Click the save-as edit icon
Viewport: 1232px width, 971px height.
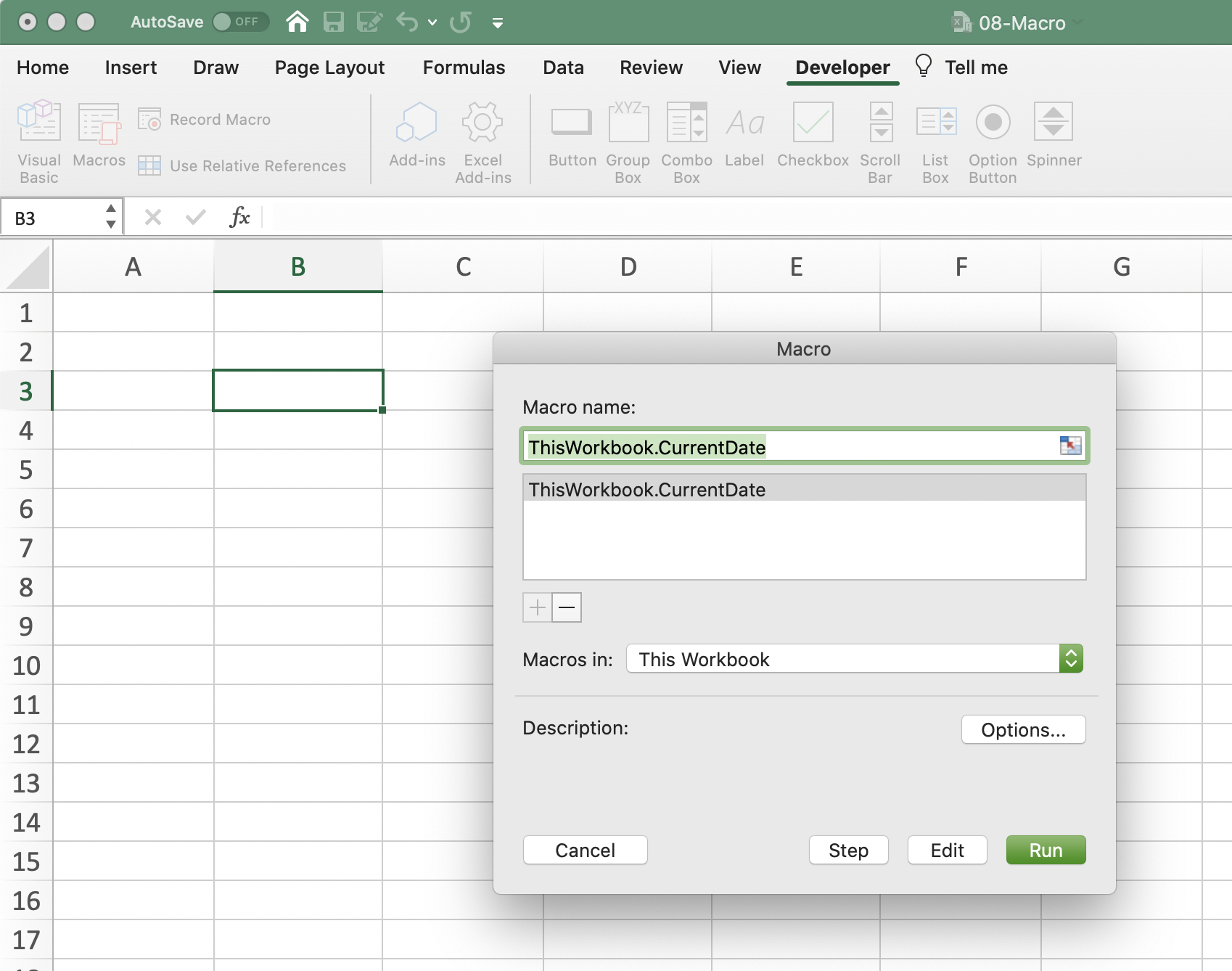(369, 22)
